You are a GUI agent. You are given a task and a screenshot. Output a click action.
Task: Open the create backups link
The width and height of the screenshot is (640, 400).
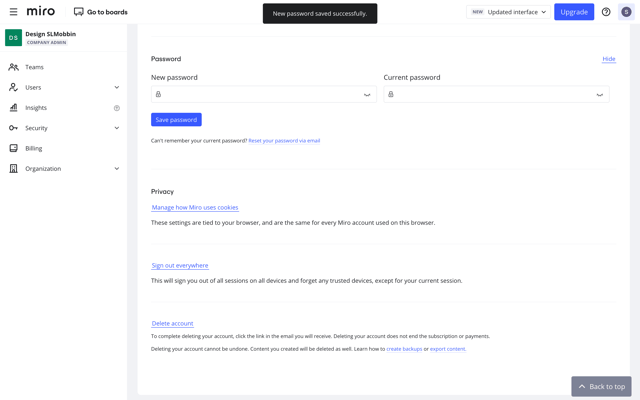pyautogui.click(x=404, y=349)
